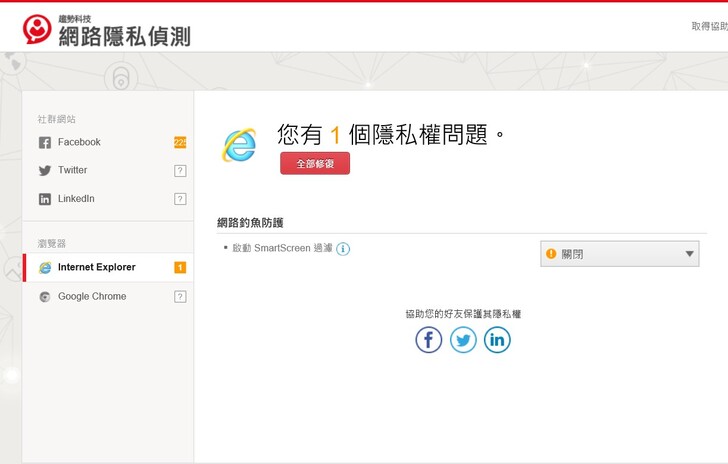Click the 網路釣魚防護 section heading
The height and width of the screenshot is (464, 728).
[x=250, y=223]
